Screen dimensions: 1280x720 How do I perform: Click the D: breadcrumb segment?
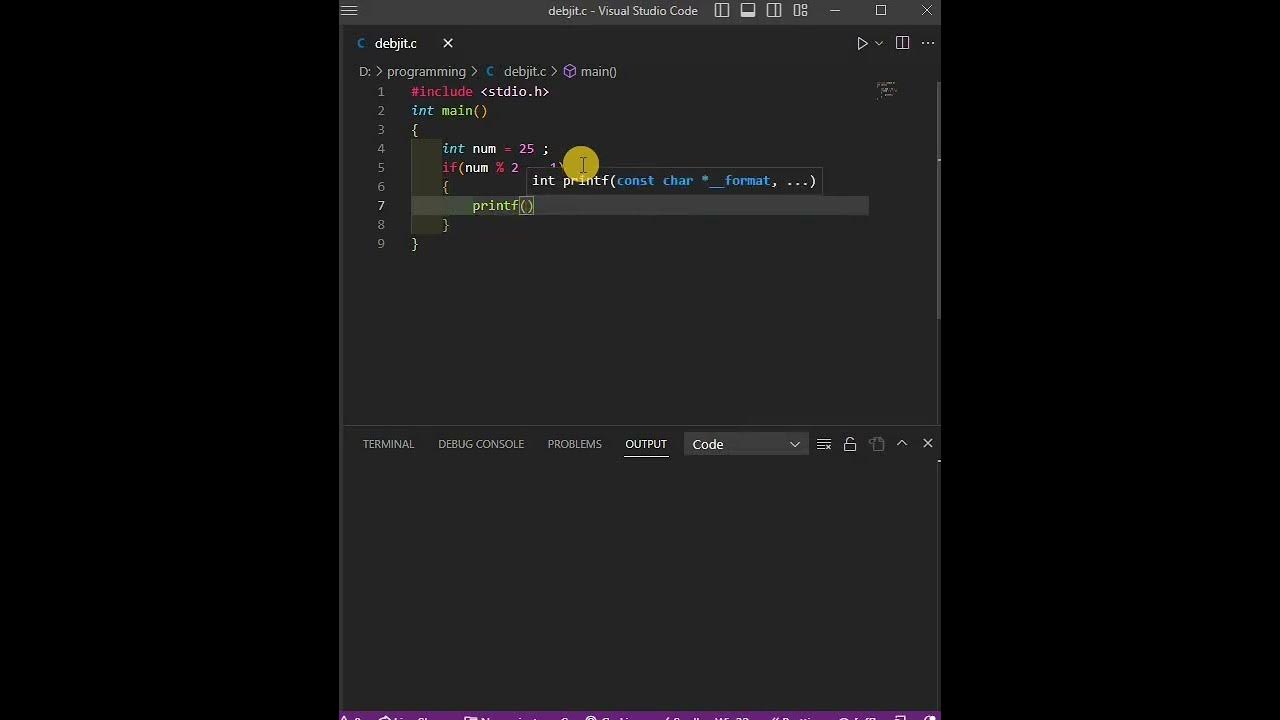click(x=365, y=72)
